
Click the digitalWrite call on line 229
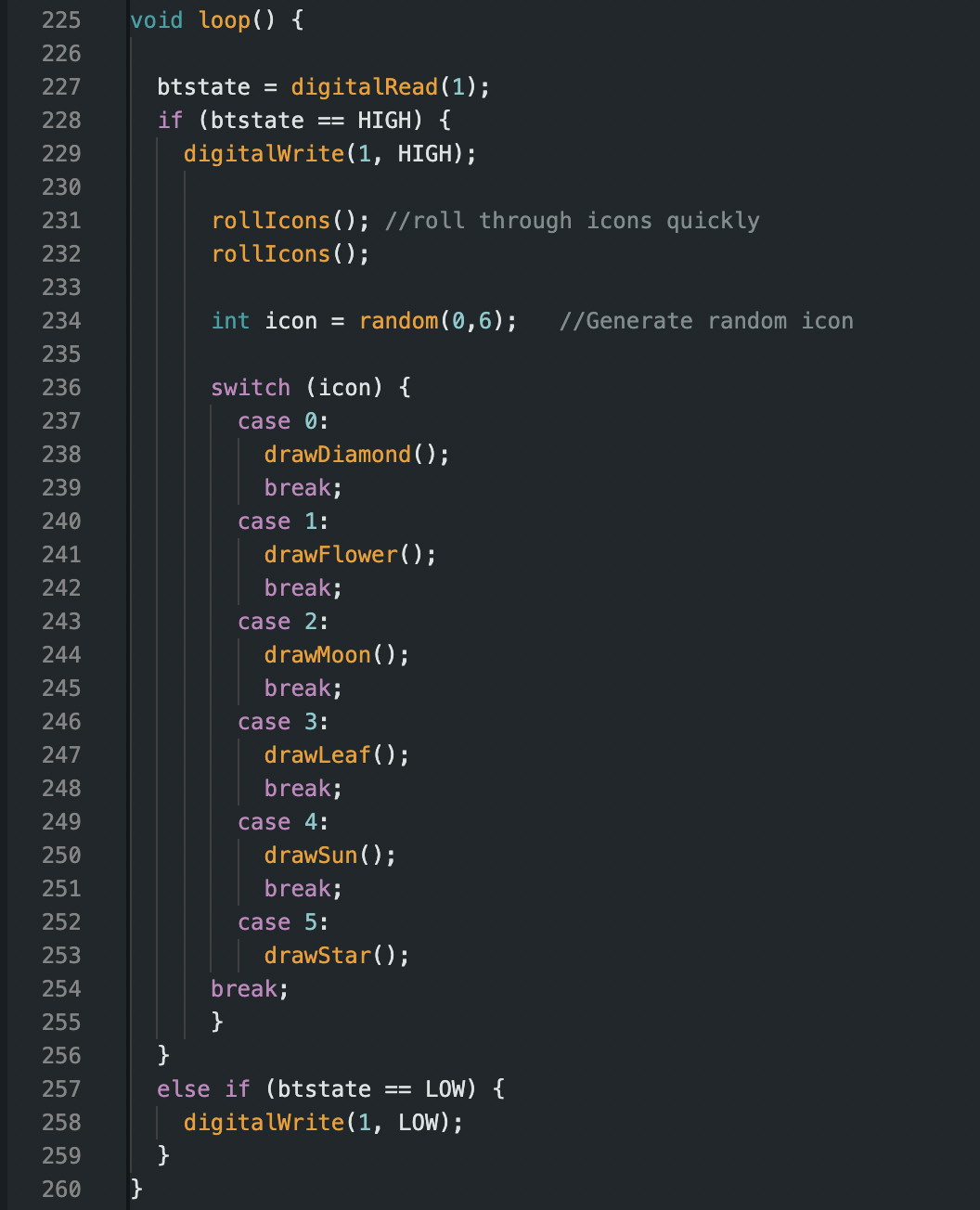(263, 153)
